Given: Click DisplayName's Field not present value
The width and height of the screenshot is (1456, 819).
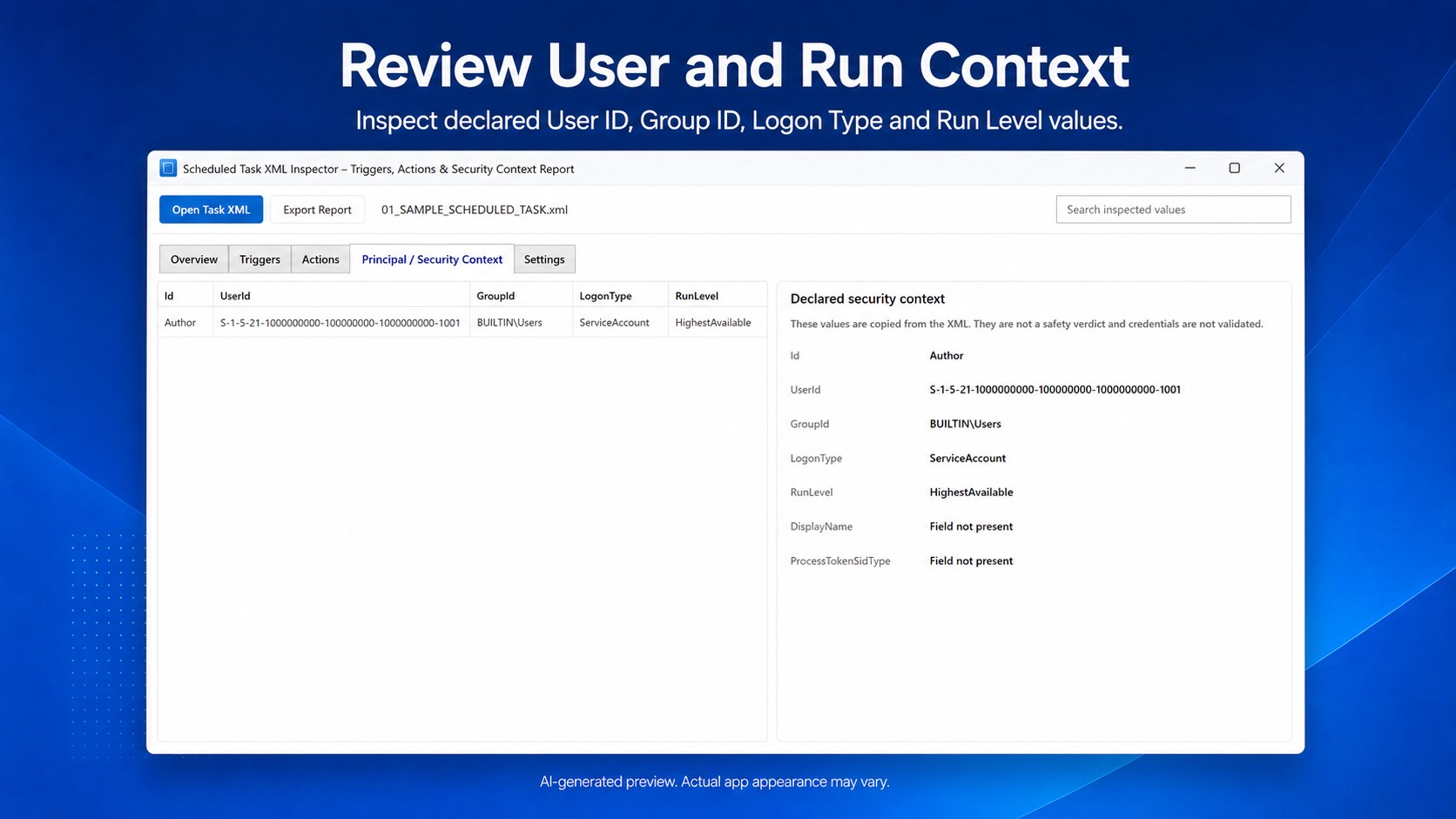Looking at the screenshot, I should (971, 527).
